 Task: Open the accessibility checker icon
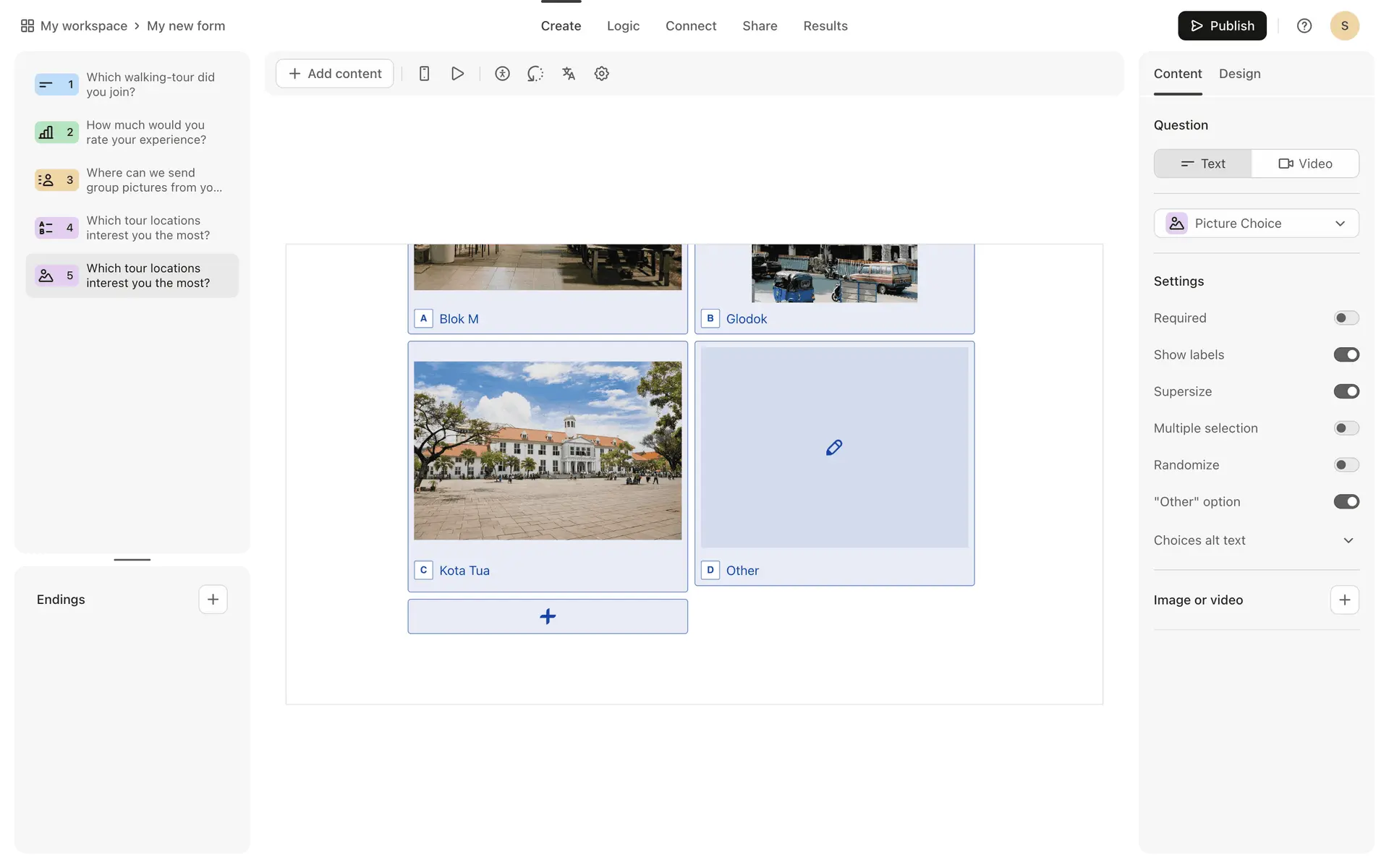click(502, 74)
